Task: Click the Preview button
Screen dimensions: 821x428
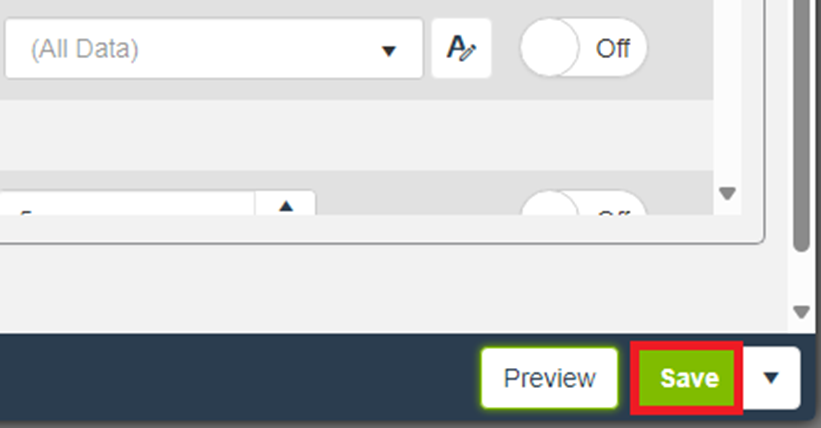Action: pyautogui.click(x=550, y=378)
